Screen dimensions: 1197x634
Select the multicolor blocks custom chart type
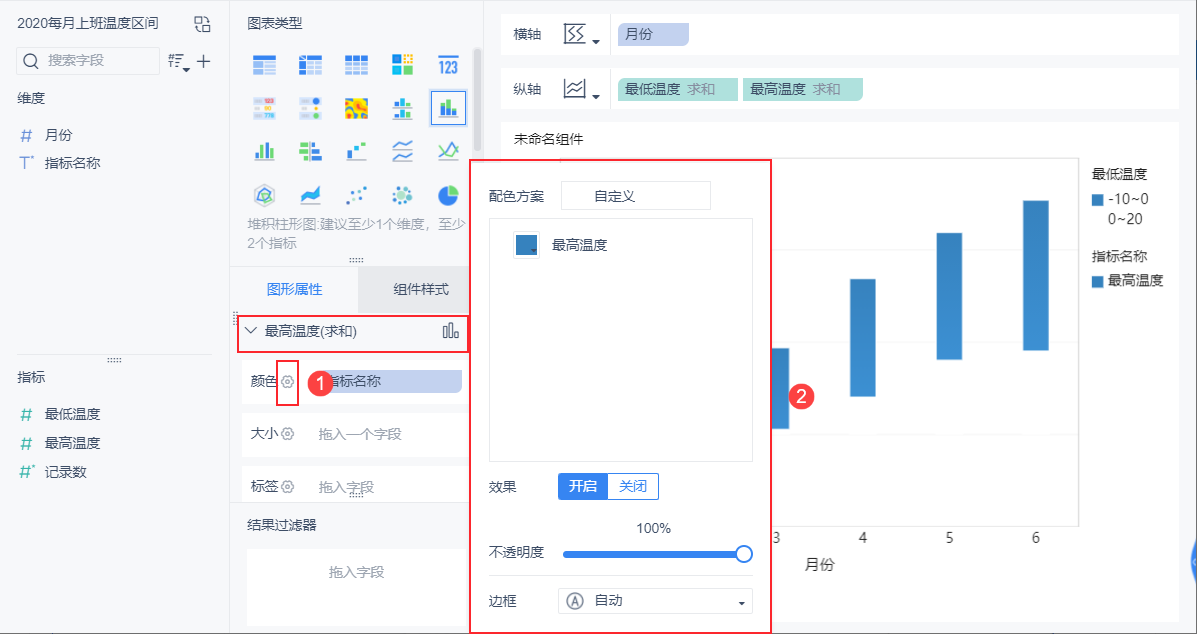(402, 65)
